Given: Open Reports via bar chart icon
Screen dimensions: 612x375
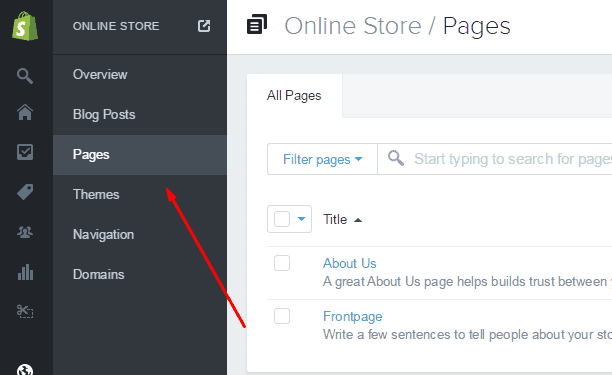Looking at the screenshot, I should point(25,272).
